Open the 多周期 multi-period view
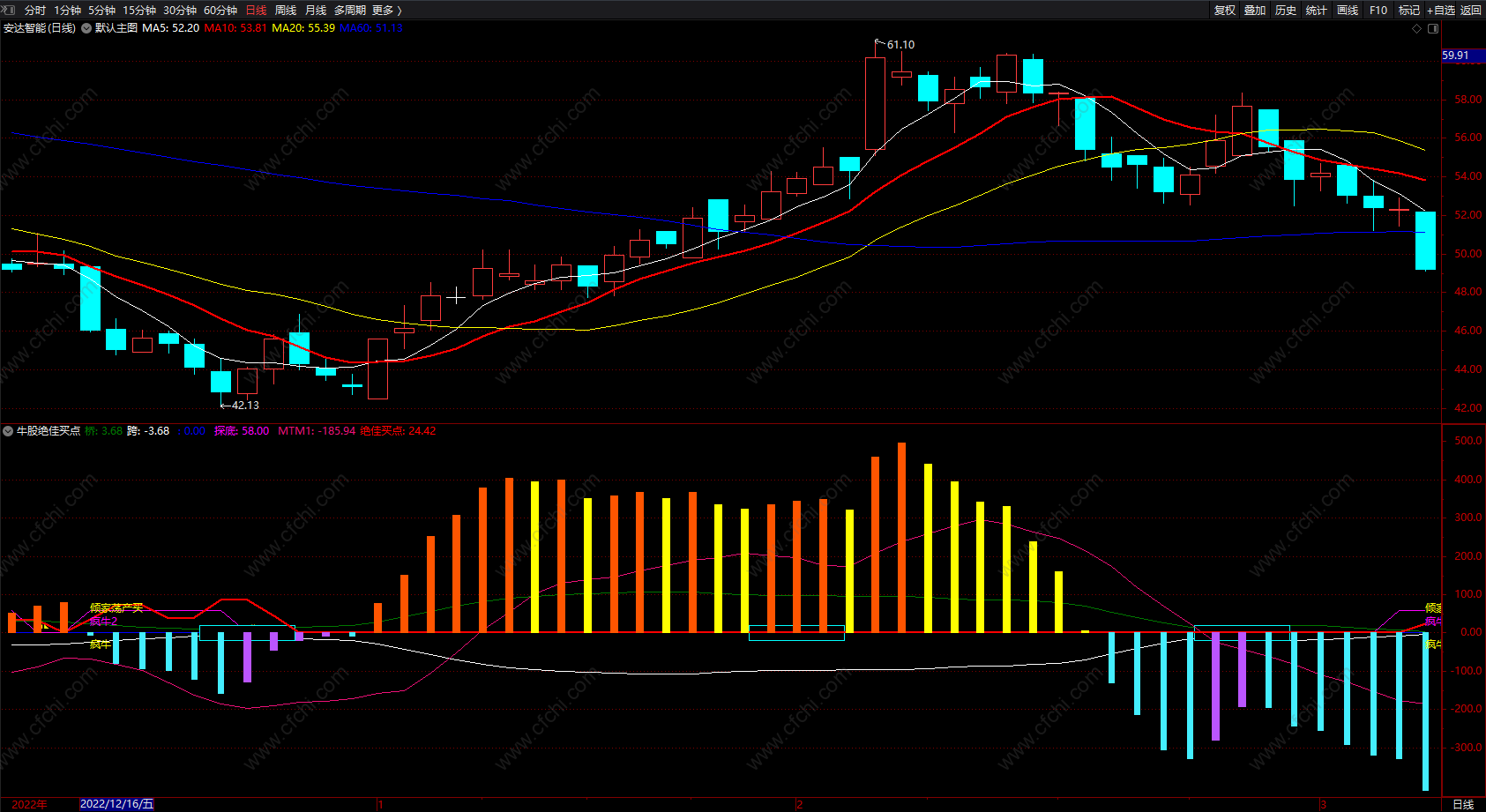This screenshot has width=1486, height=812. pos(350,10)
